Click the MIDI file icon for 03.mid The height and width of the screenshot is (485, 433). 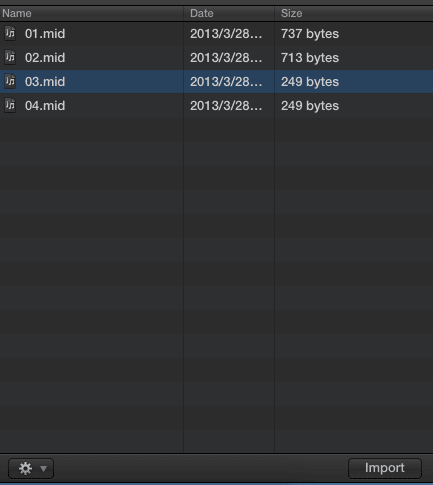pyautogui.click(x=10, y=81)
